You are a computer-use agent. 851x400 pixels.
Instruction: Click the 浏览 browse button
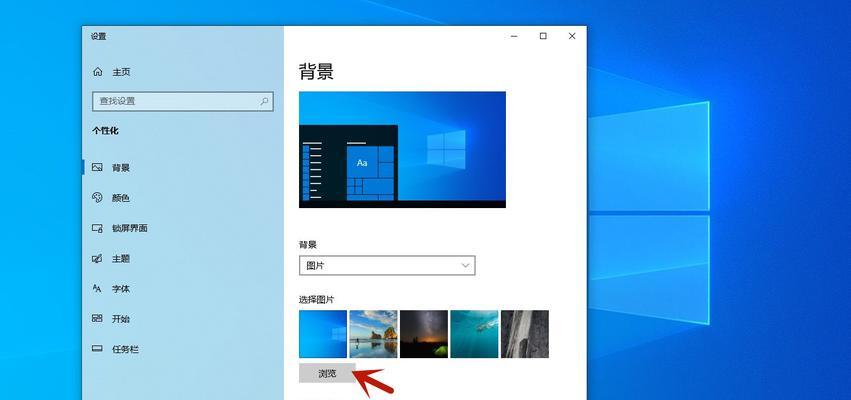coord(327,373)
